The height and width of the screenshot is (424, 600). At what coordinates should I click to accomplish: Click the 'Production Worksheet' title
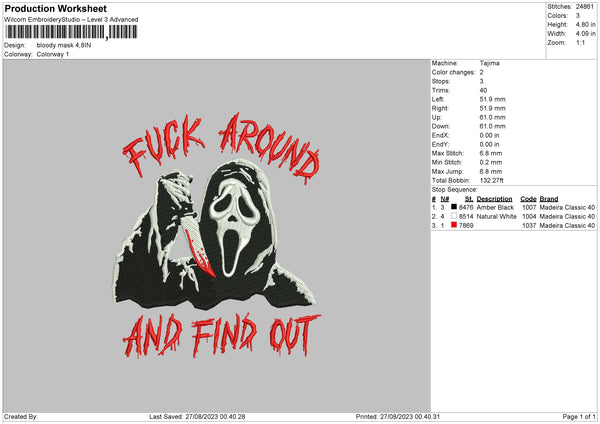click(x=56, y=8)
